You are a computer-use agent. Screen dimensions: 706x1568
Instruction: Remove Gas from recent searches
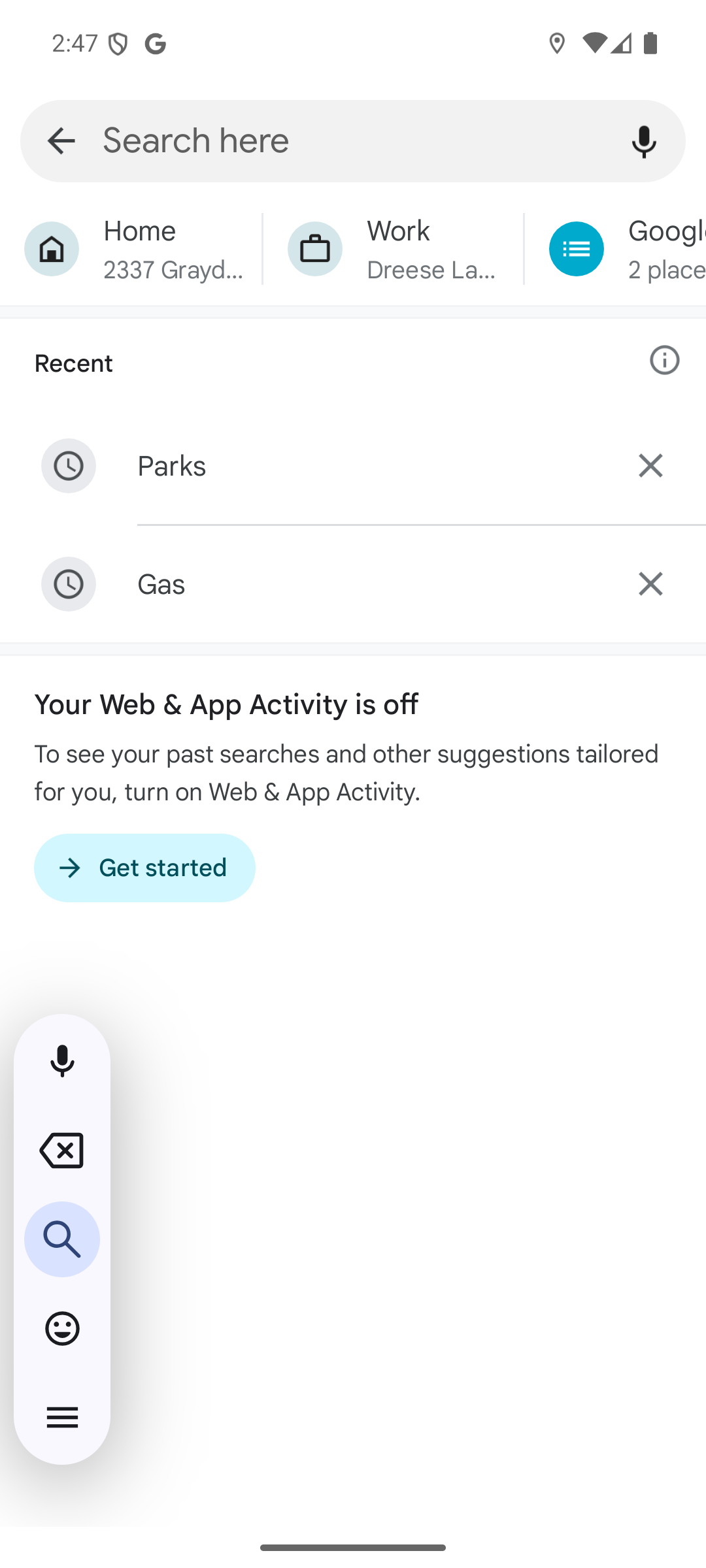click(x=650, y=584)
